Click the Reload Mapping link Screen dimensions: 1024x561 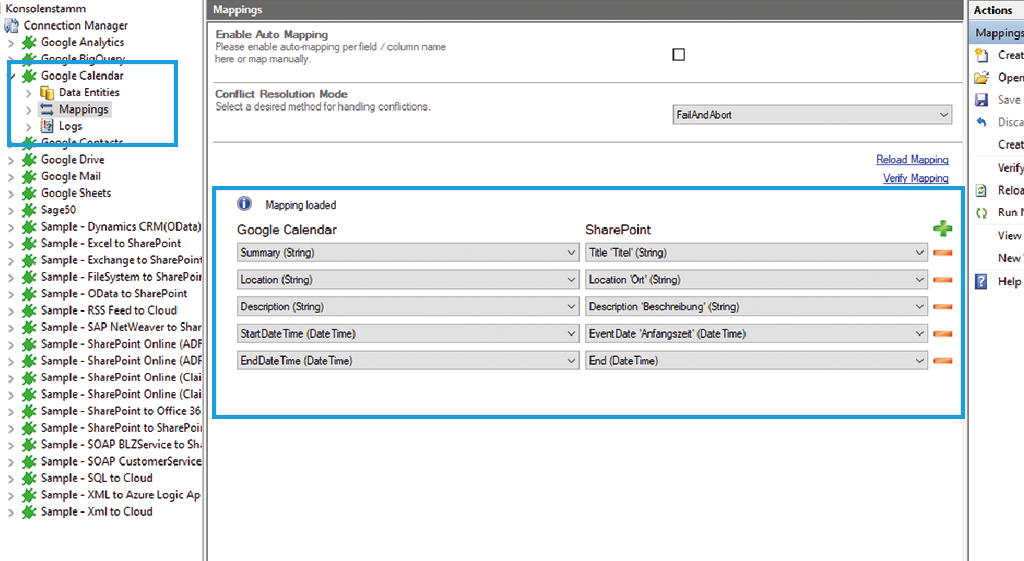[912, 160]
